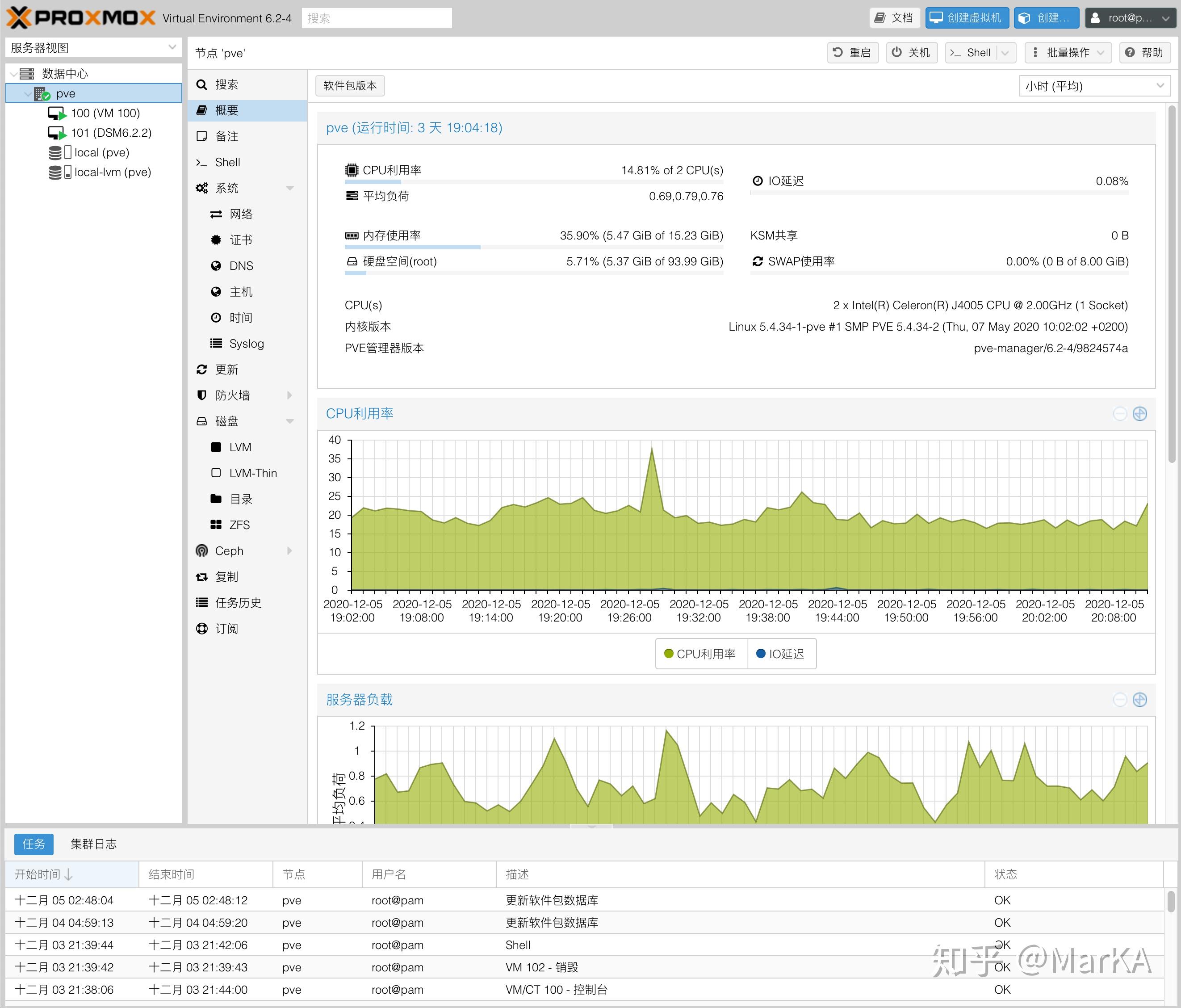Sort by 开始时间 column header
The height and width of the screenshot is (1008, 1181).
(x=72, y=874)
